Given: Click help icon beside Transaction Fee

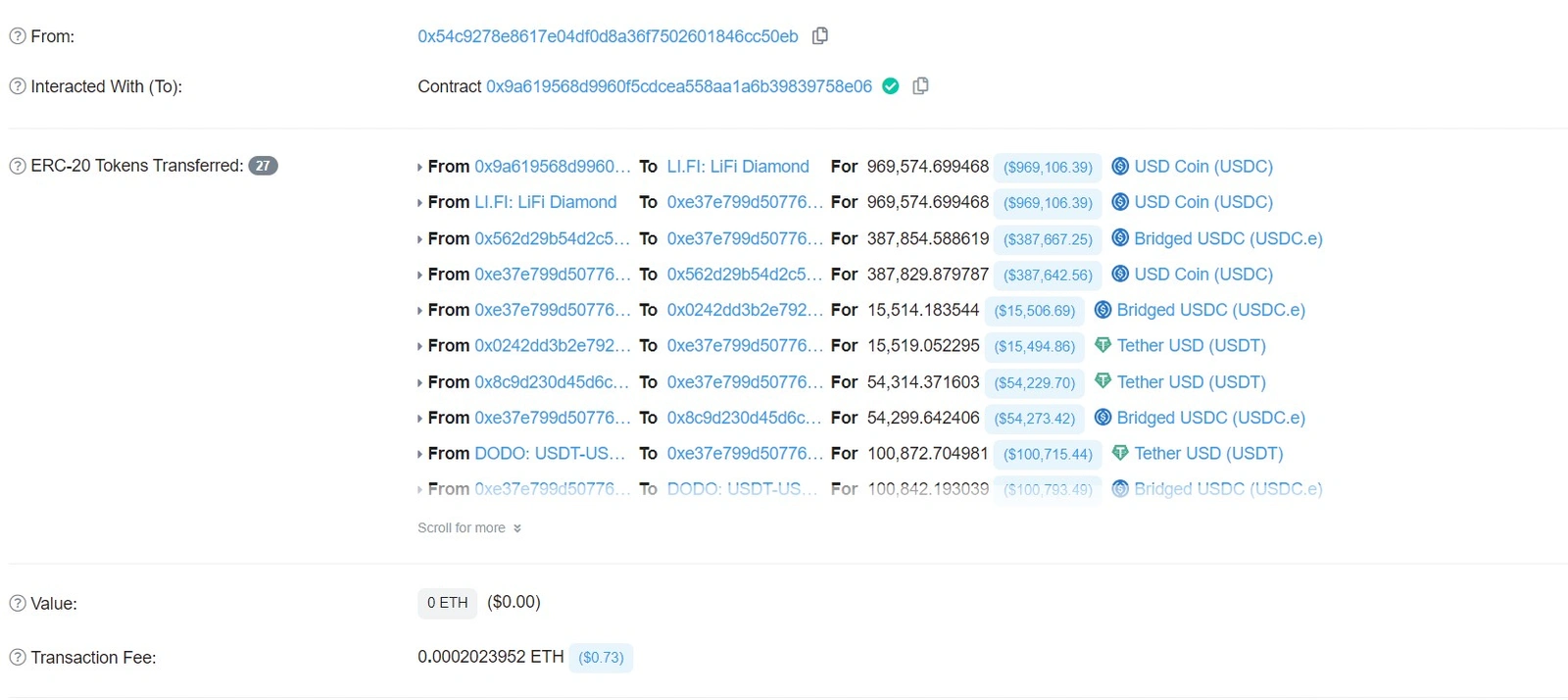Looking at the screenshot, I should click(18, 657).
